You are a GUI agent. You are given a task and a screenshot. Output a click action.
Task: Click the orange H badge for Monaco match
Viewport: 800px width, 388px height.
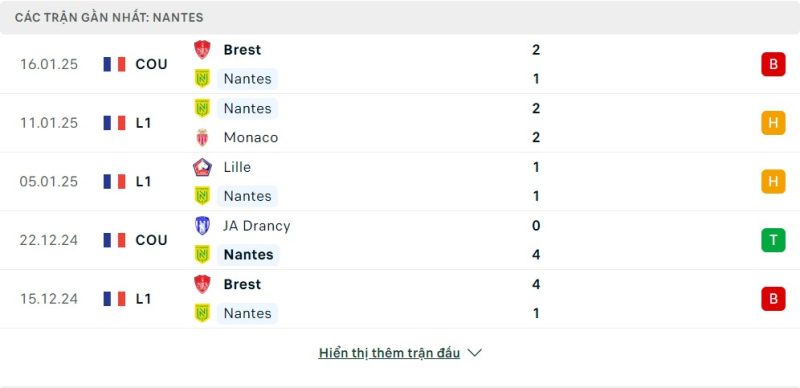point(773,123)
